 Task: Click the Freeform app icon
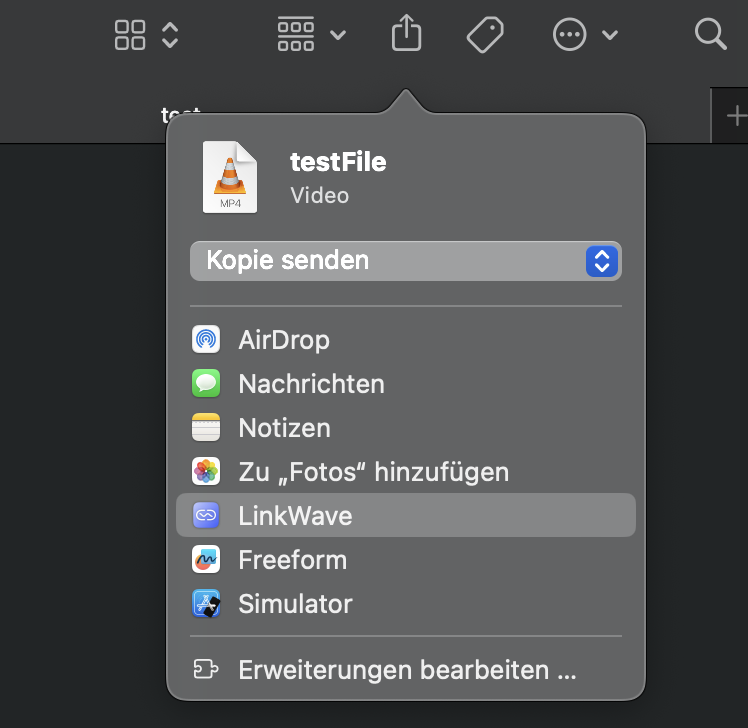coord(206,560)
